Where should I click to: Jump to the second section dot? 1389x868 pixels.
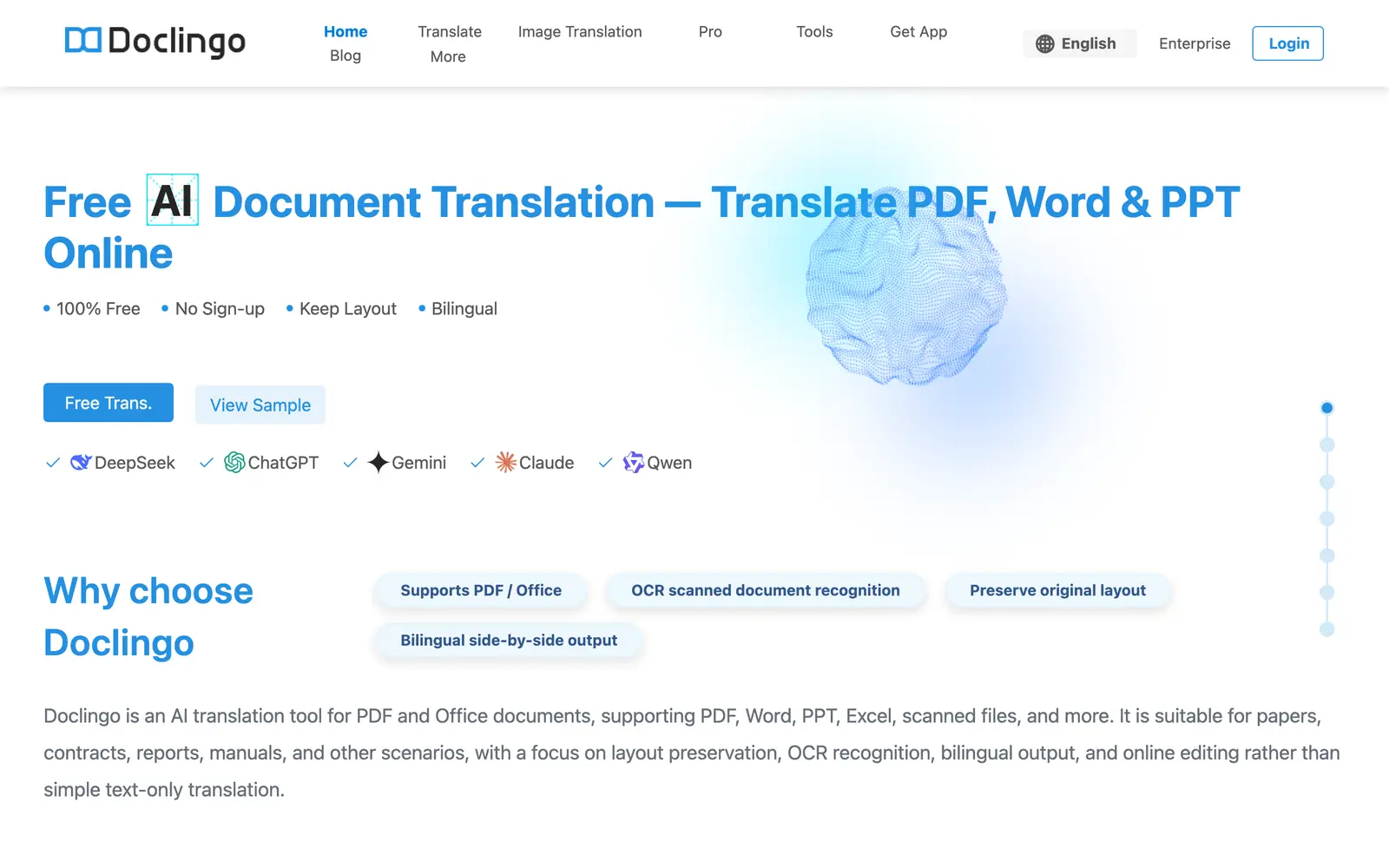pos(1326,444)
